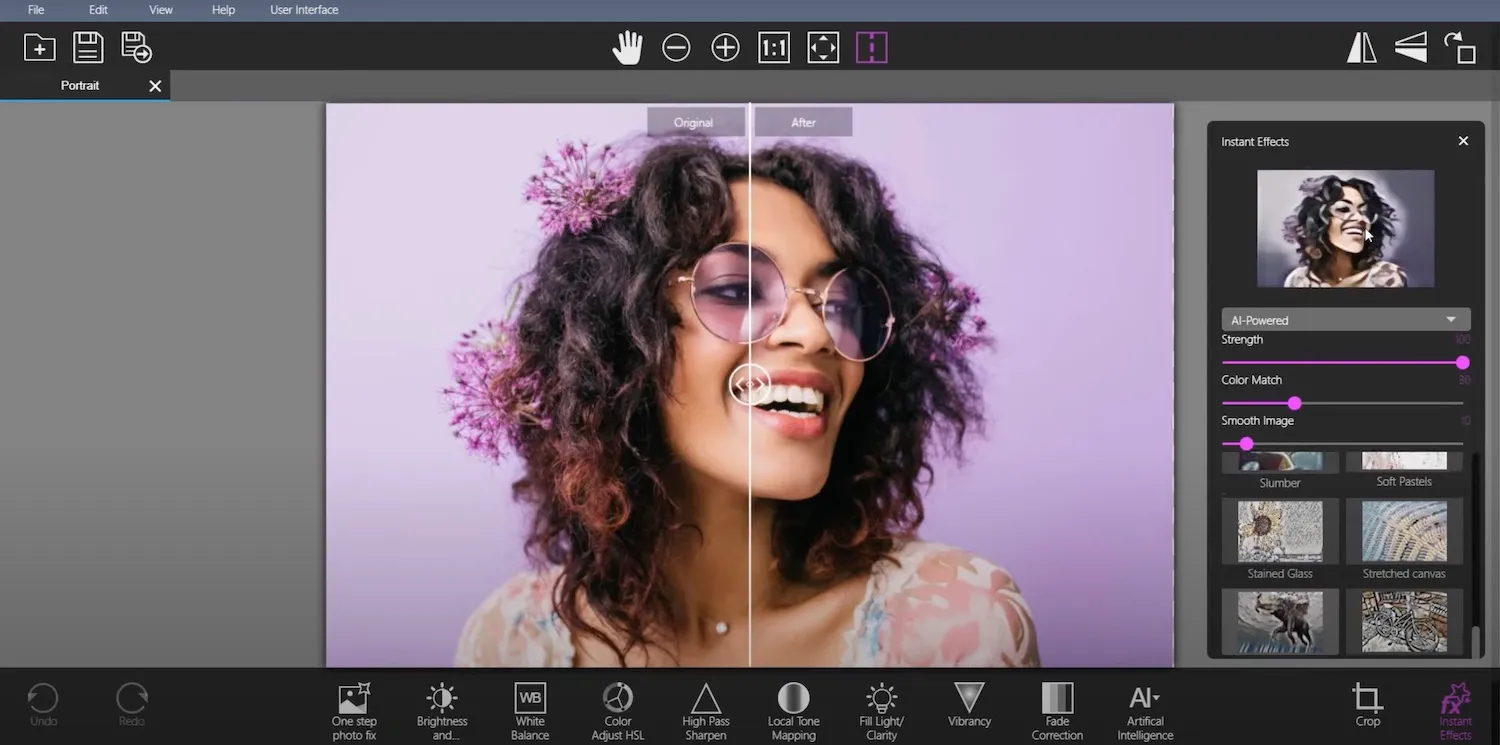The image size is (1500, 745).
Task: Open the File menu
Action: click(x=36, y=10)
